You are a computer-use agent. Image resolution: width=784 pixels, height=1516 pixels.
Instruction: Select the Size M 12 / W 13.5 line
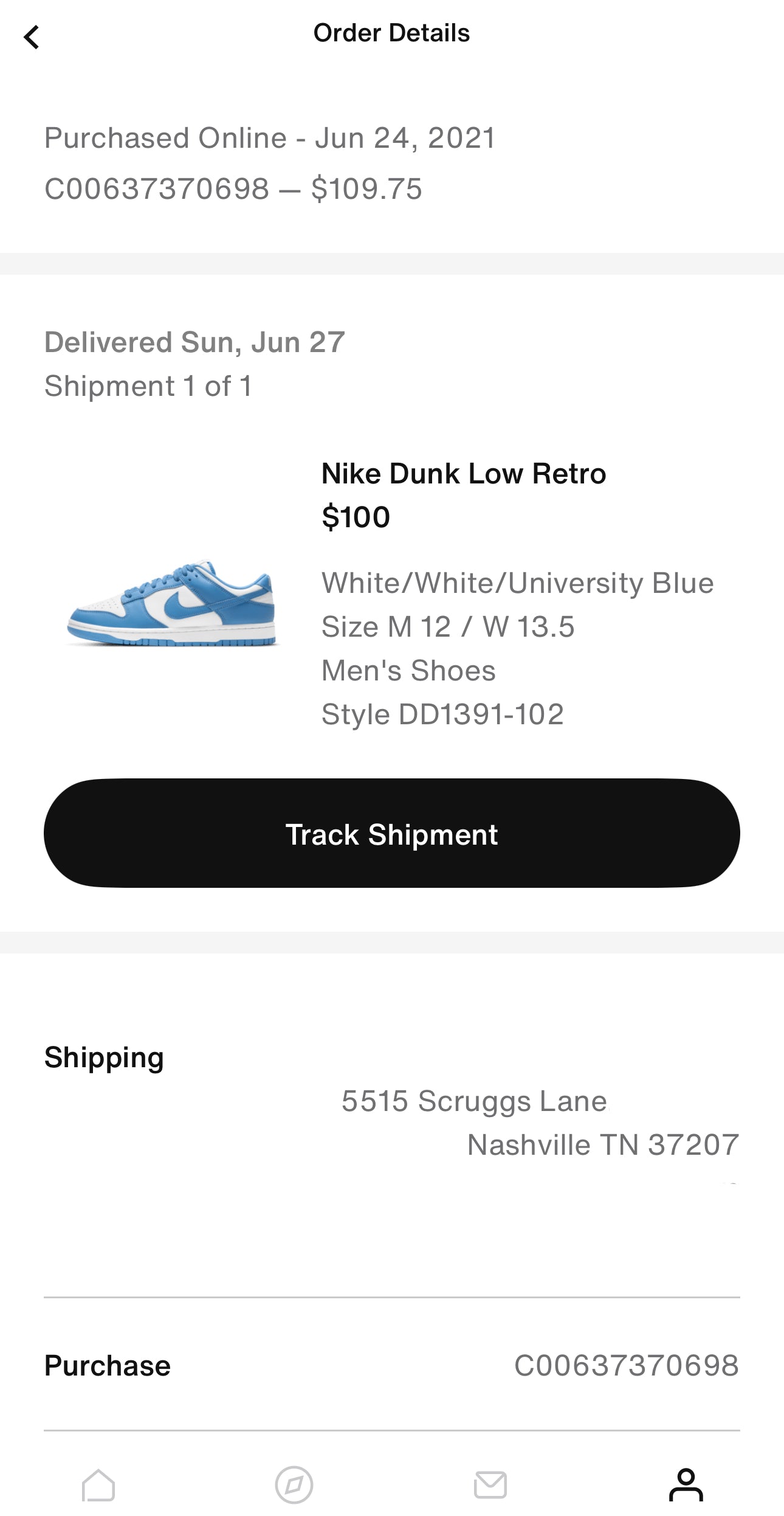[x=448, y=627]
